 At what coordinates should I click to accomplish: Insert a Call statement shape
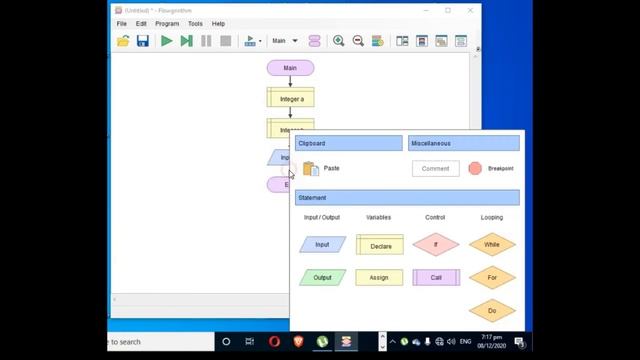point(436,278)
